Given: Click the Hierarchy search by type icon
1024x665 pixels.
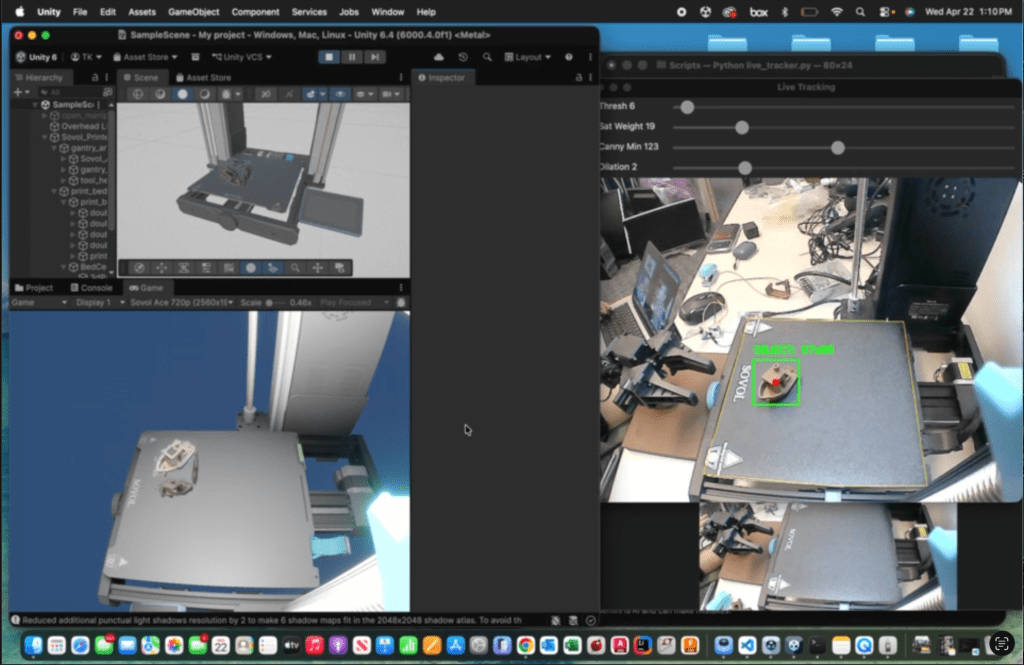Looking at the screenshot, I should (x=108, y=92).
